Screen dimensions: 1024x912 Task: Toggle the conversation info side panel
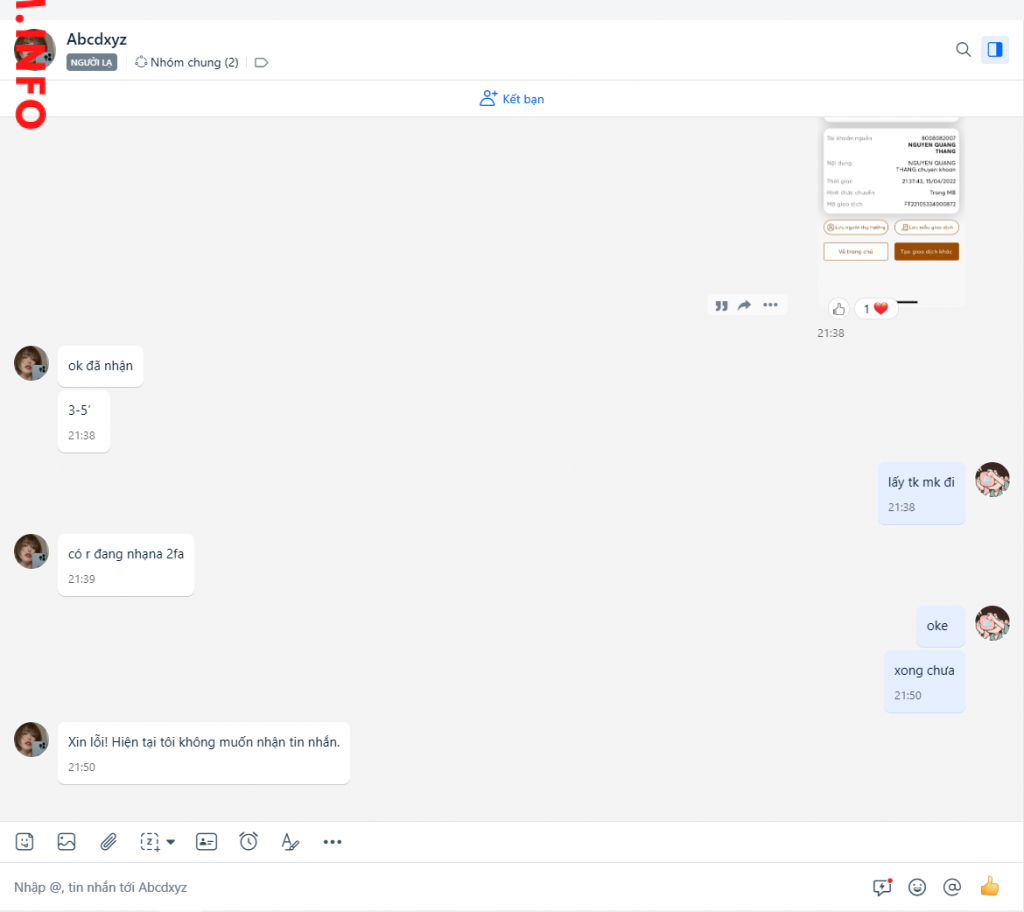(994, 50)
